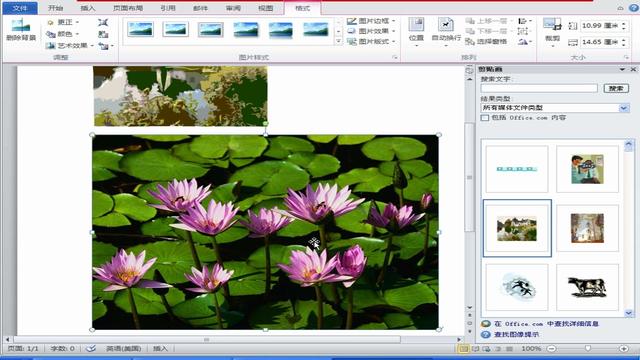Open the 图片版式 picture layout dropdown
Image resolution: width=640 pixels, height=360 pixels.
tap(371, 41)
